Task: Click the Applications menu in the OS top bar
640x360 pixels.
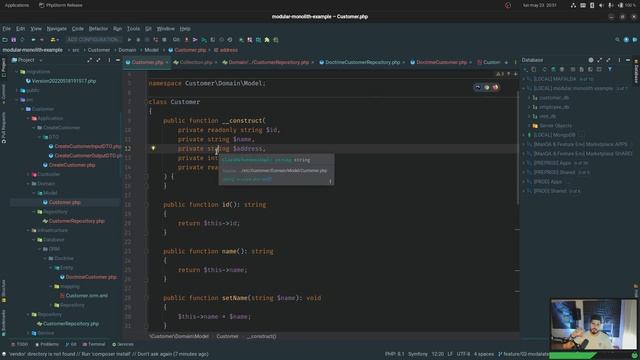Action: pyautogui.click(x=17, y=5)
